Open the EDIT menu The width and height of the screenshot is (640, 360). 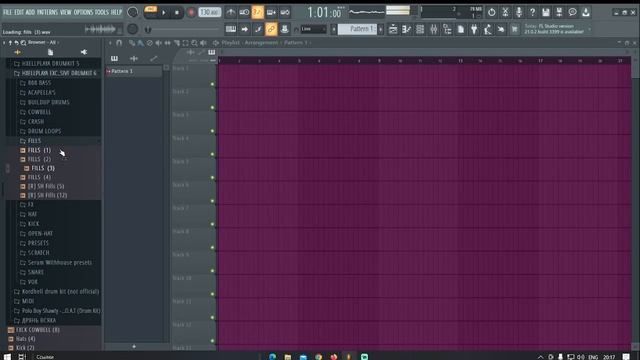point(19,12)
